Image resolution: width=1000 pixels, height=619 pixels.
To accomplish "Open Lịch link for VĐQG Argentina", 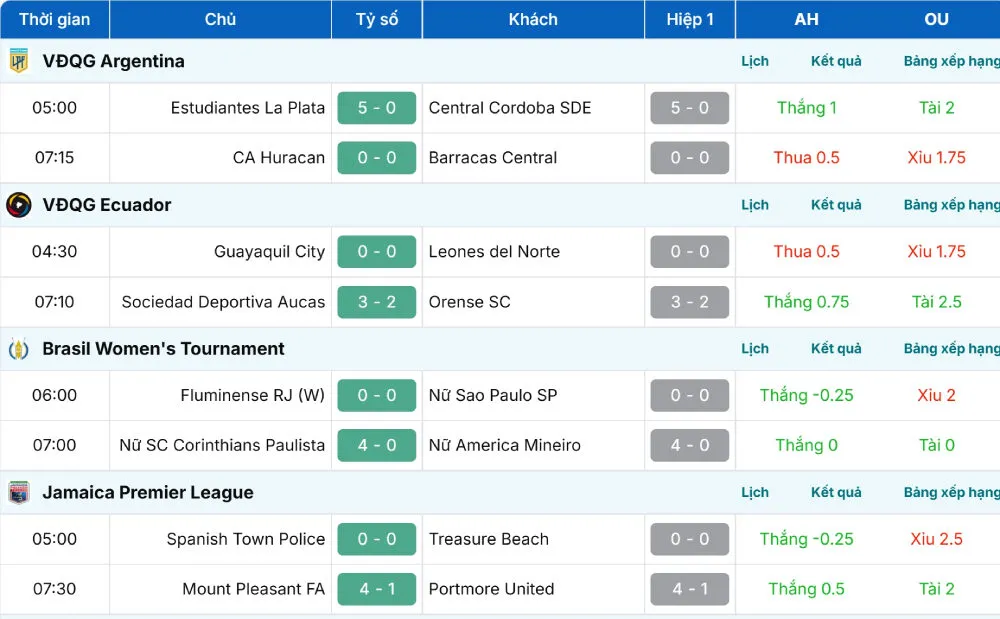I will tap(755, 61).
